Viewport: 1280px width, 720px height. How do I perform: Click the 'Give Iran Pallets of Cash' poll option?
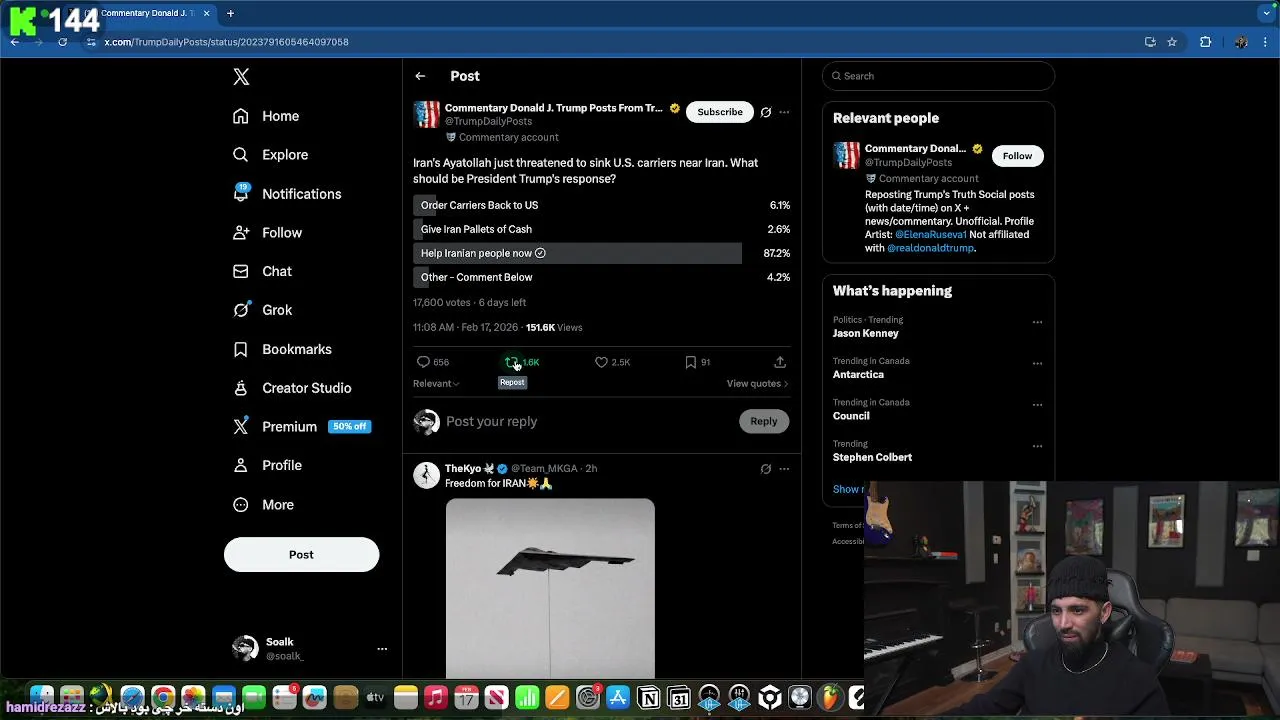coord(602,229)
